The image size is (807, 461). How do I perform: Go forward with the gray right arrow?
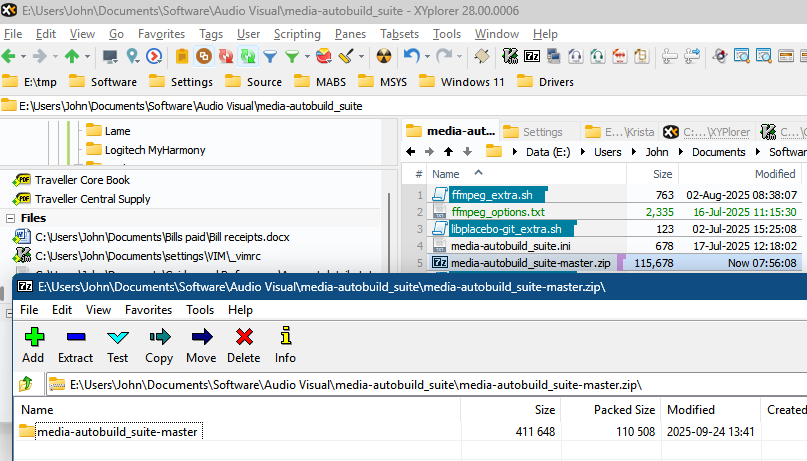tap(40, 56)
